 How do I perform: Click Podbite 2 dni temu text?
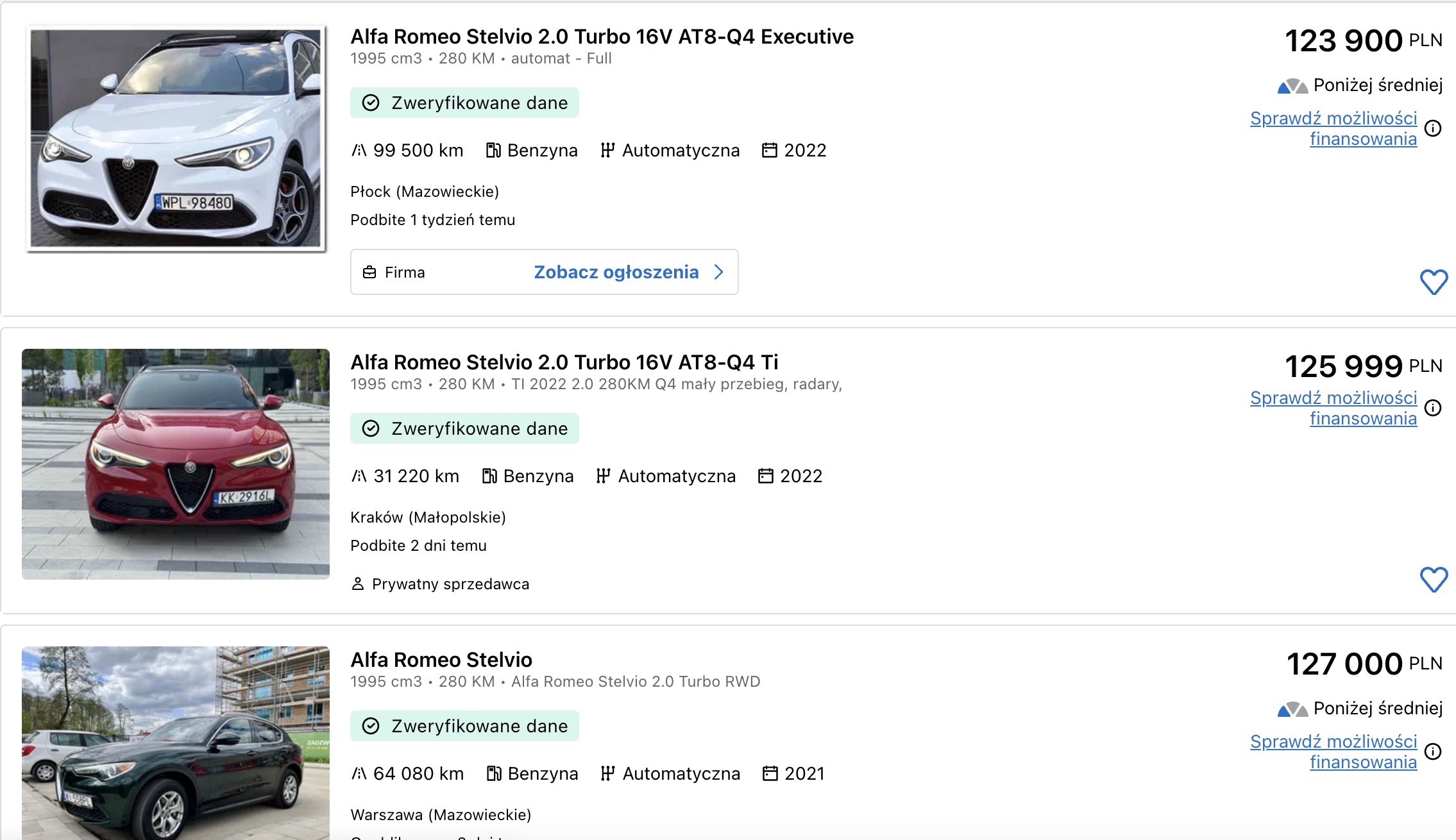click(x=418, y=546)
